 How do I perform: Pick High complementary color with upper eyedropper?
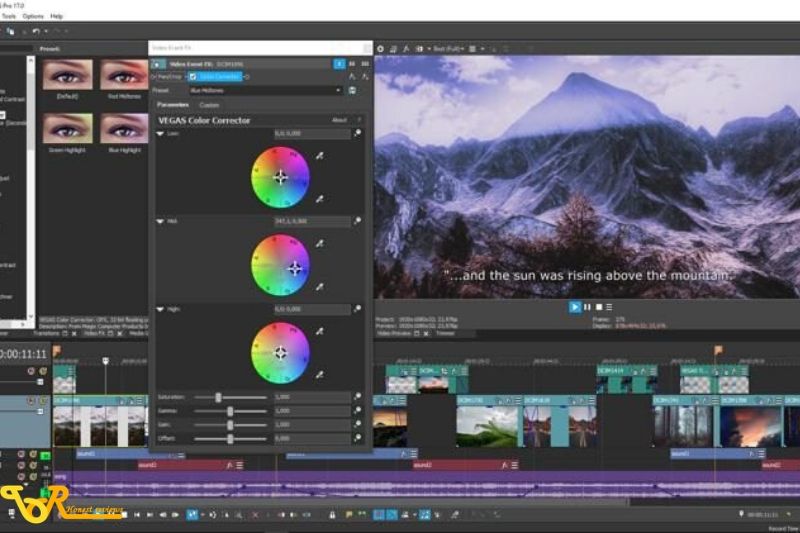coord(319,332)
